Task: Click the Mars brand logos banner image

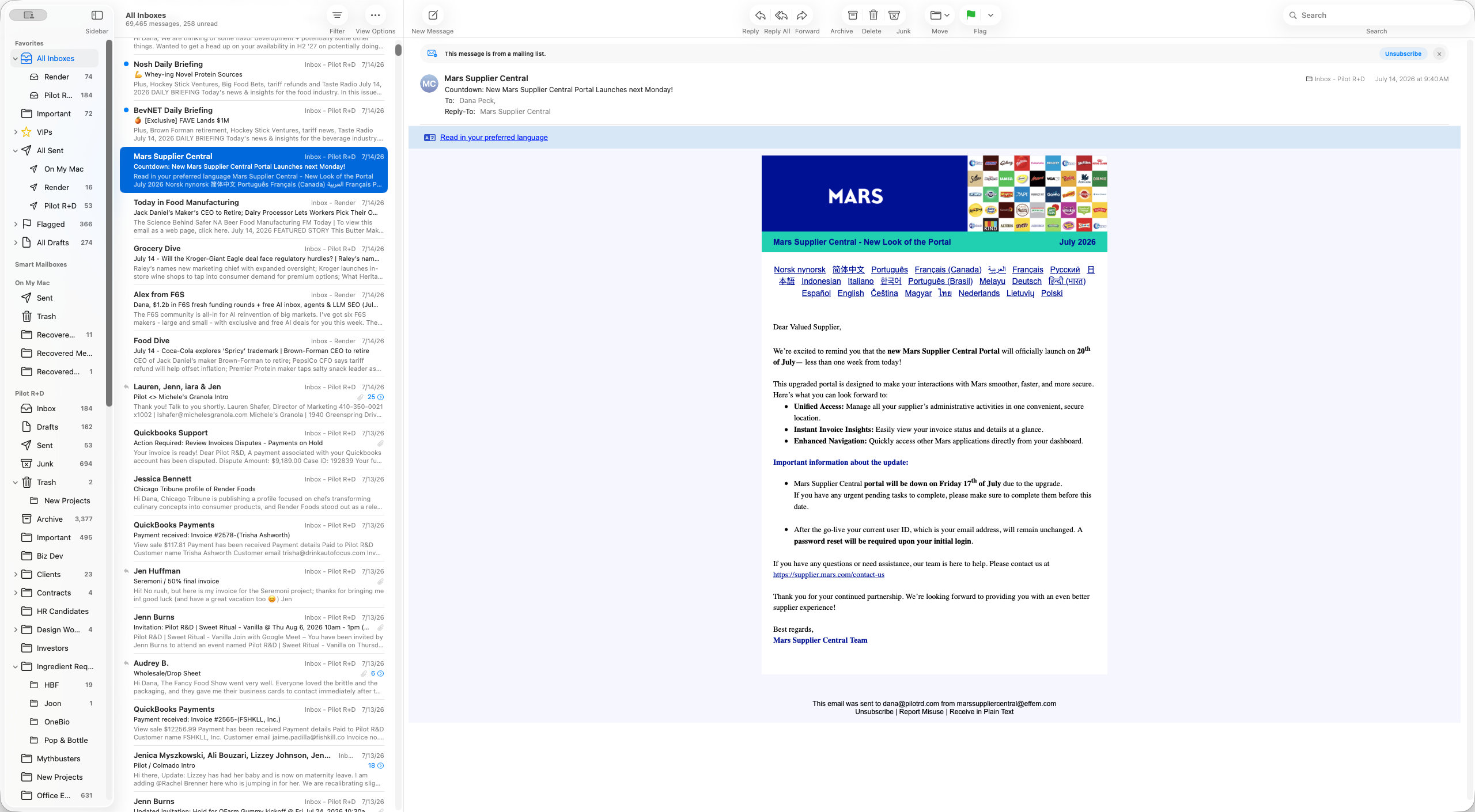Action: point(1037,193)
